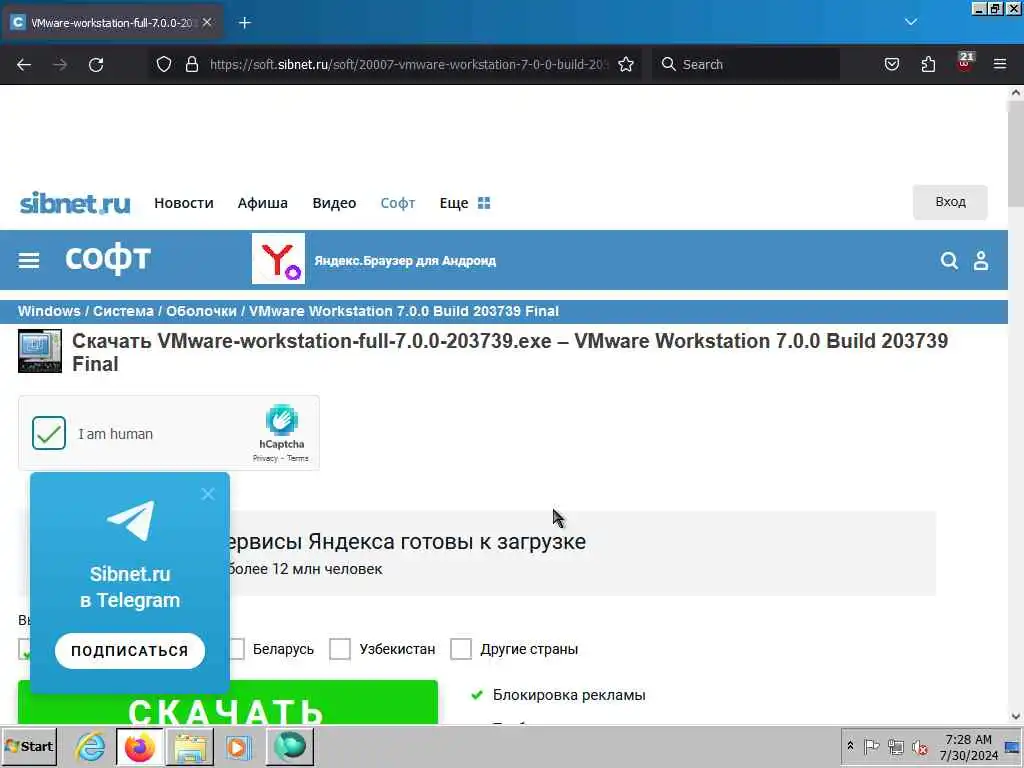Open the Новости menu item
Image resolution: width=1024 pixels, height=768 pixels.
pyautogui.click(x=184, y=203)
